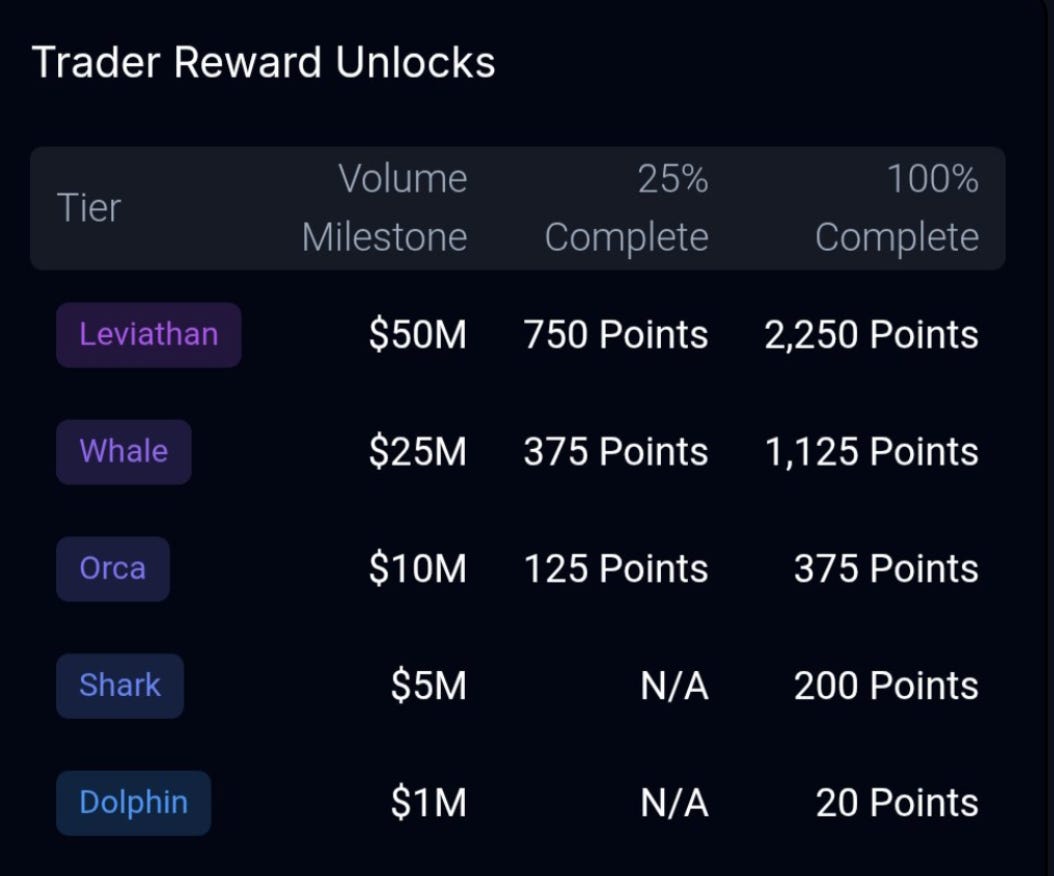Click the Trader Reward Unlocks heading
Image resolution: width=1054 pixels, height=876 pixels.
(x=264, y=63)
